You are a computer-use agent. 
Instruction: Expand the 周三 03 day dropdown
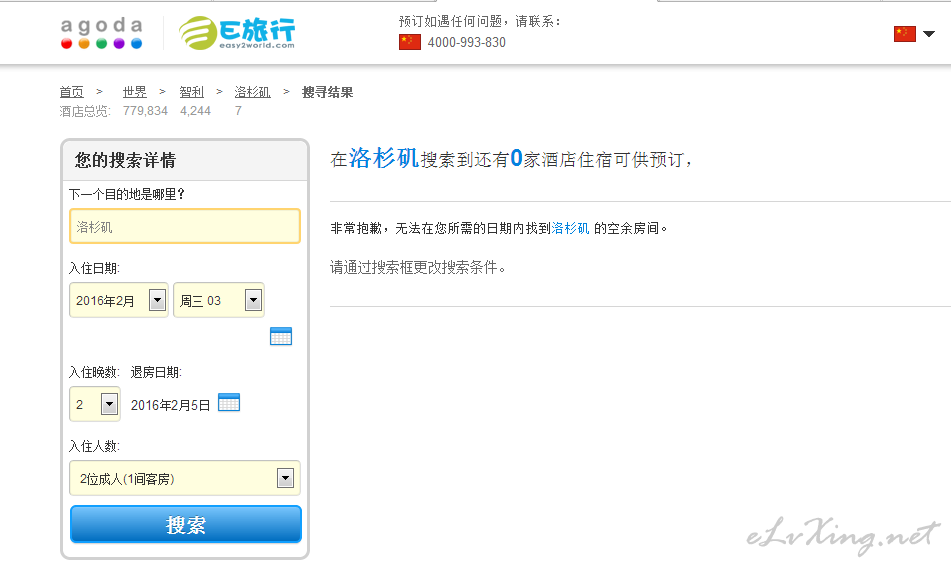pos(219,300)
